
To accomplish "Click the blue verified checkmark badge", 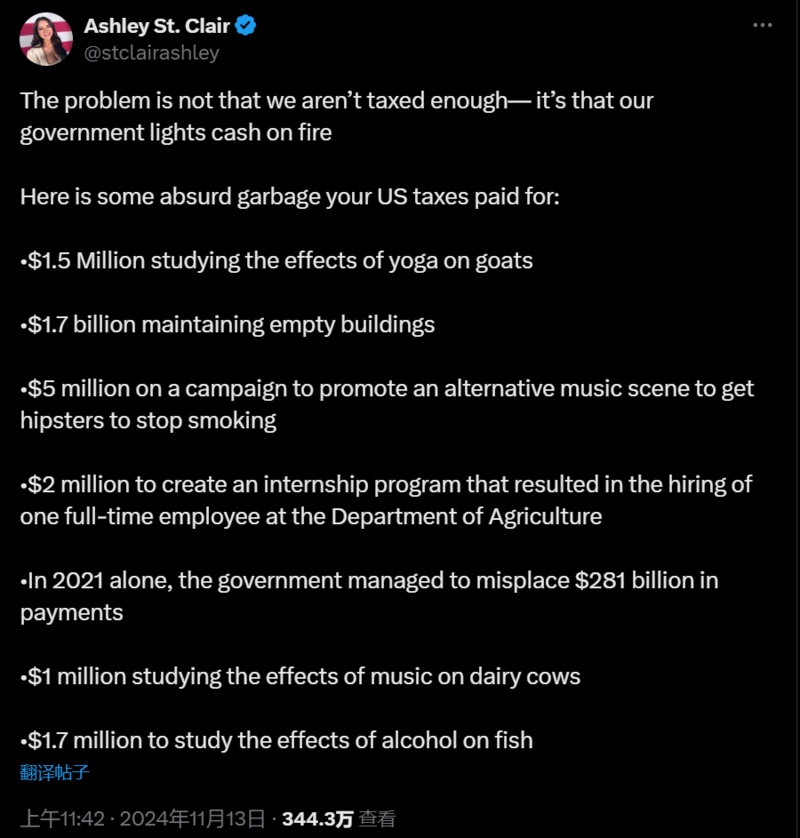I will [245, 25].
